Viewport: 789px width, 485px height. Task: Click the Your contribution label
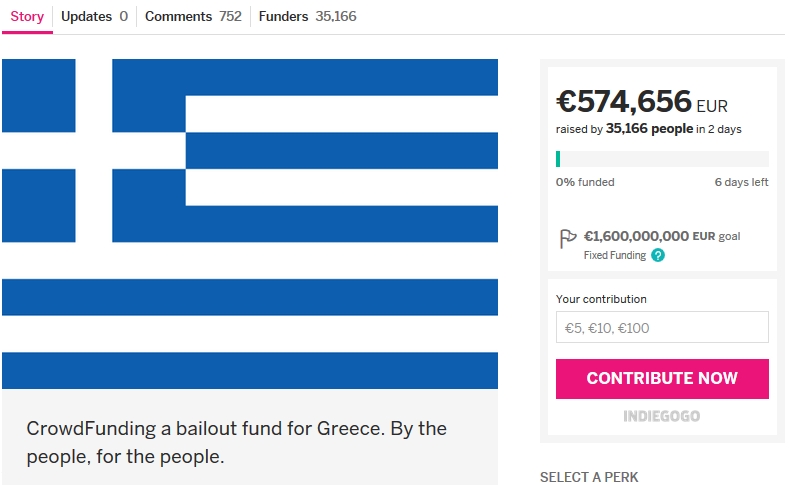click(601, 299)
